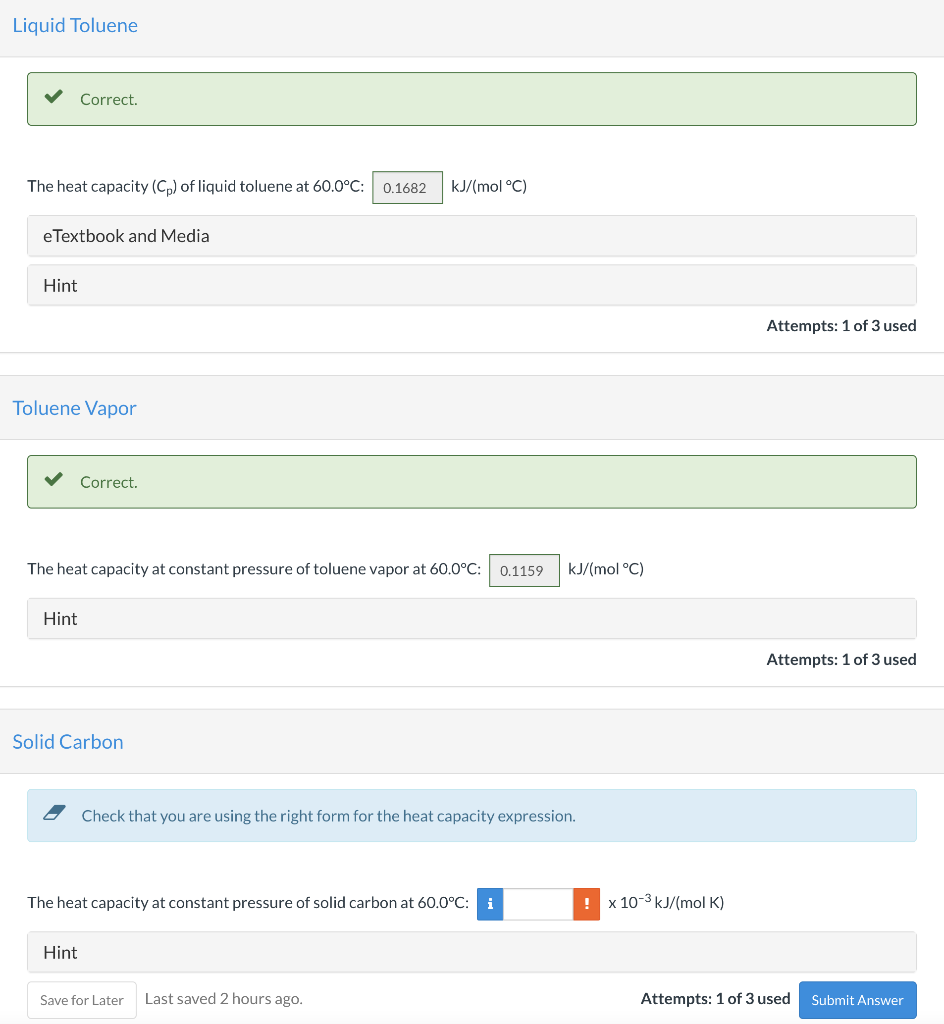944x1024 pixels.
Task: Open the Hint for Solid Carbon
Action: [471, 952]
